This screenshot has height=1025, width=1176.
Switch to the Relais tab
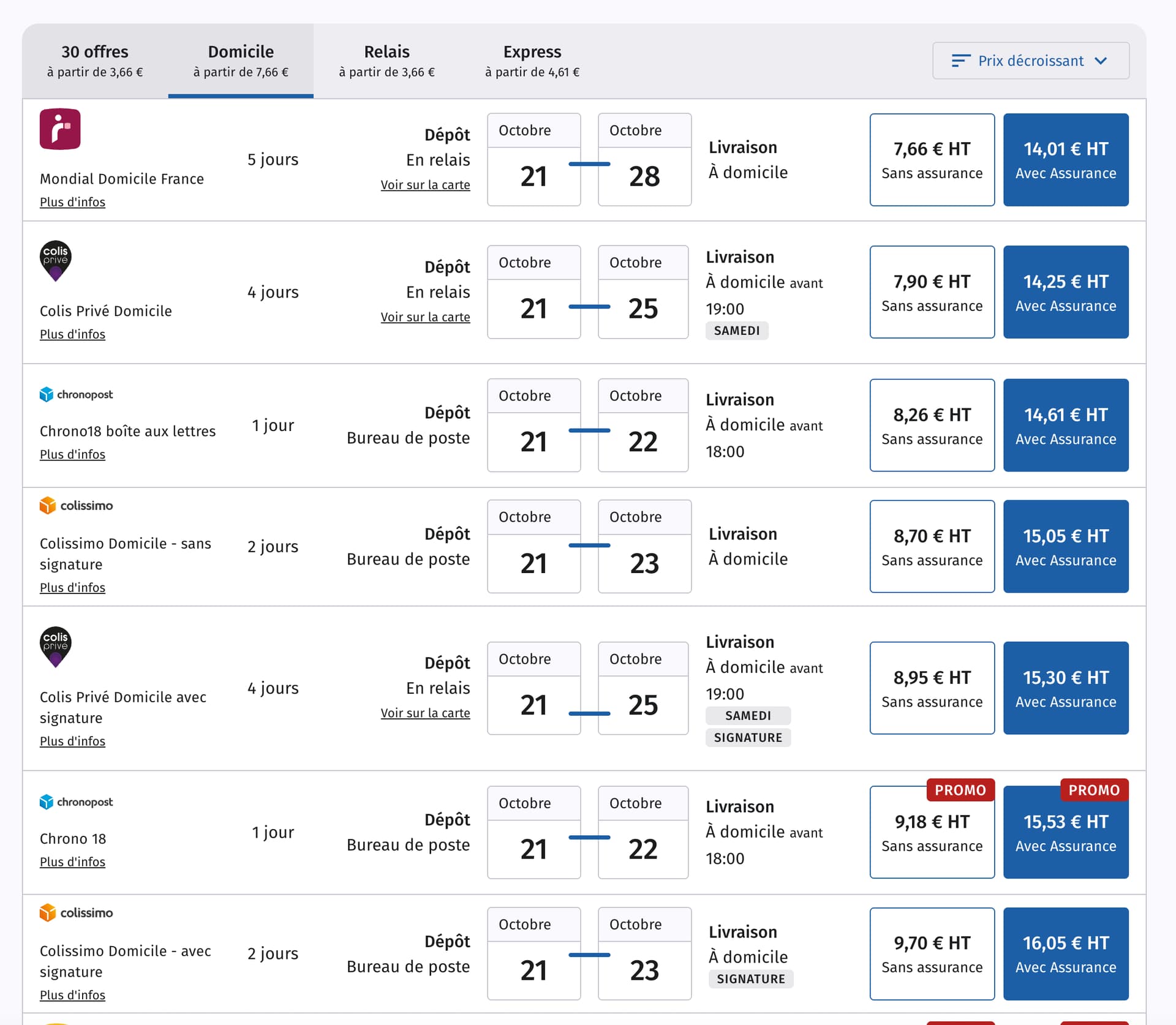pos(386,61)
